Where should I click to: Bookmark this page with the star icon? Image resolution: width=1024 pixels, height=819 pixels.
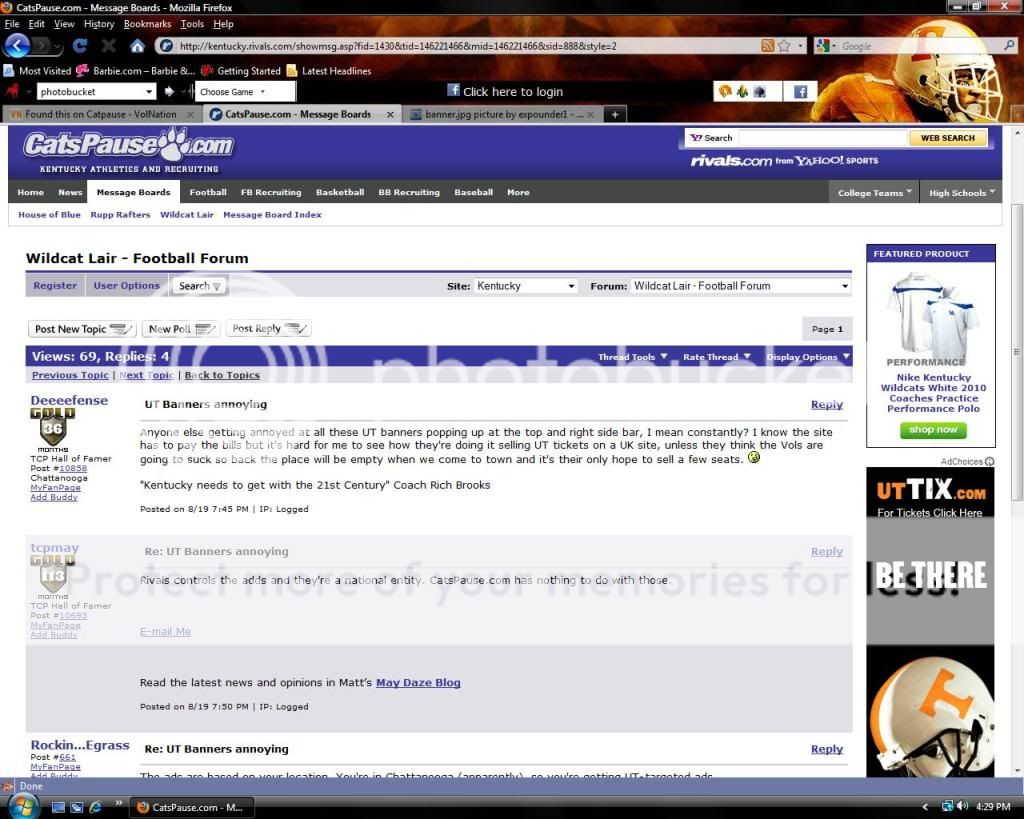click(x=784, y=46)
